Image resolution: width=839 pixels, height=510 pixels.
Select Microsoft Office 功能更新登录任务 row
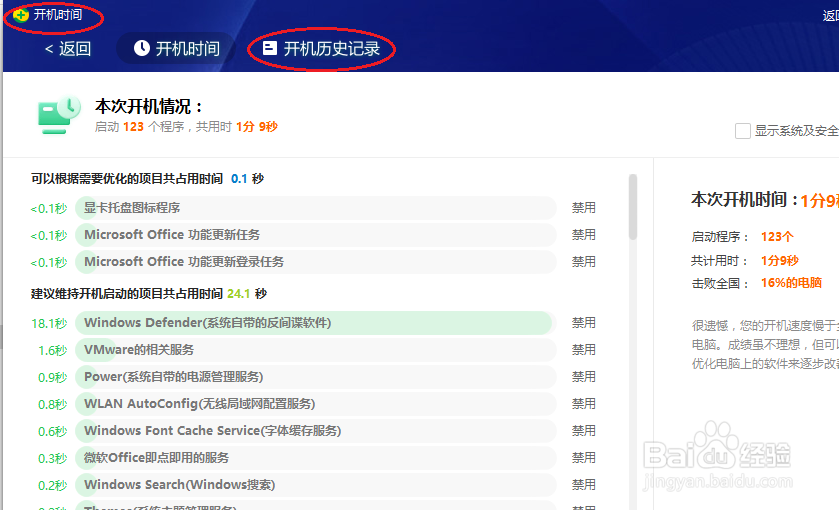pos(316,262)
